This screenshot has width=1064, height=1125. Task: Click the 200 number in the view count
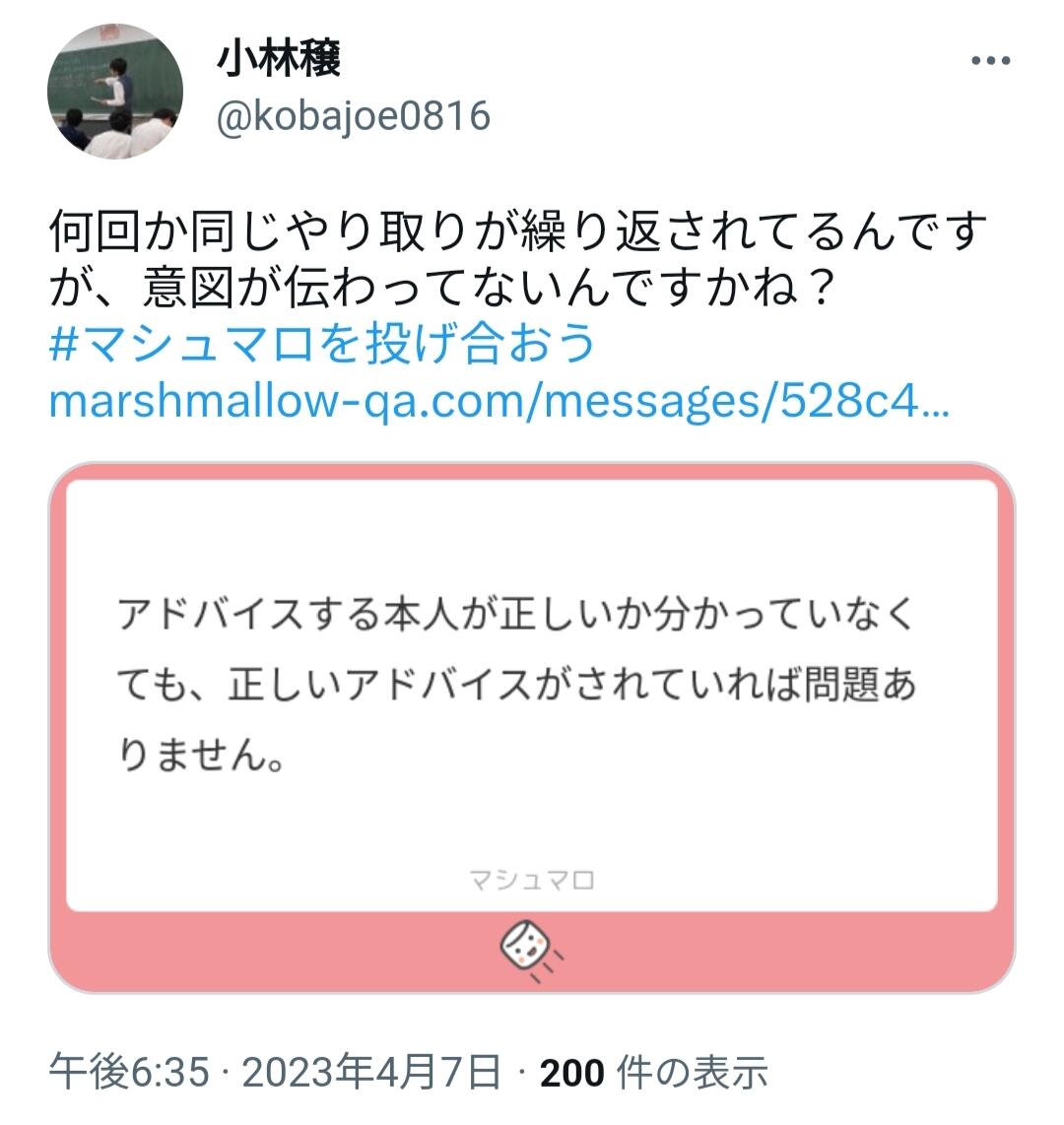pos(571,1074)
